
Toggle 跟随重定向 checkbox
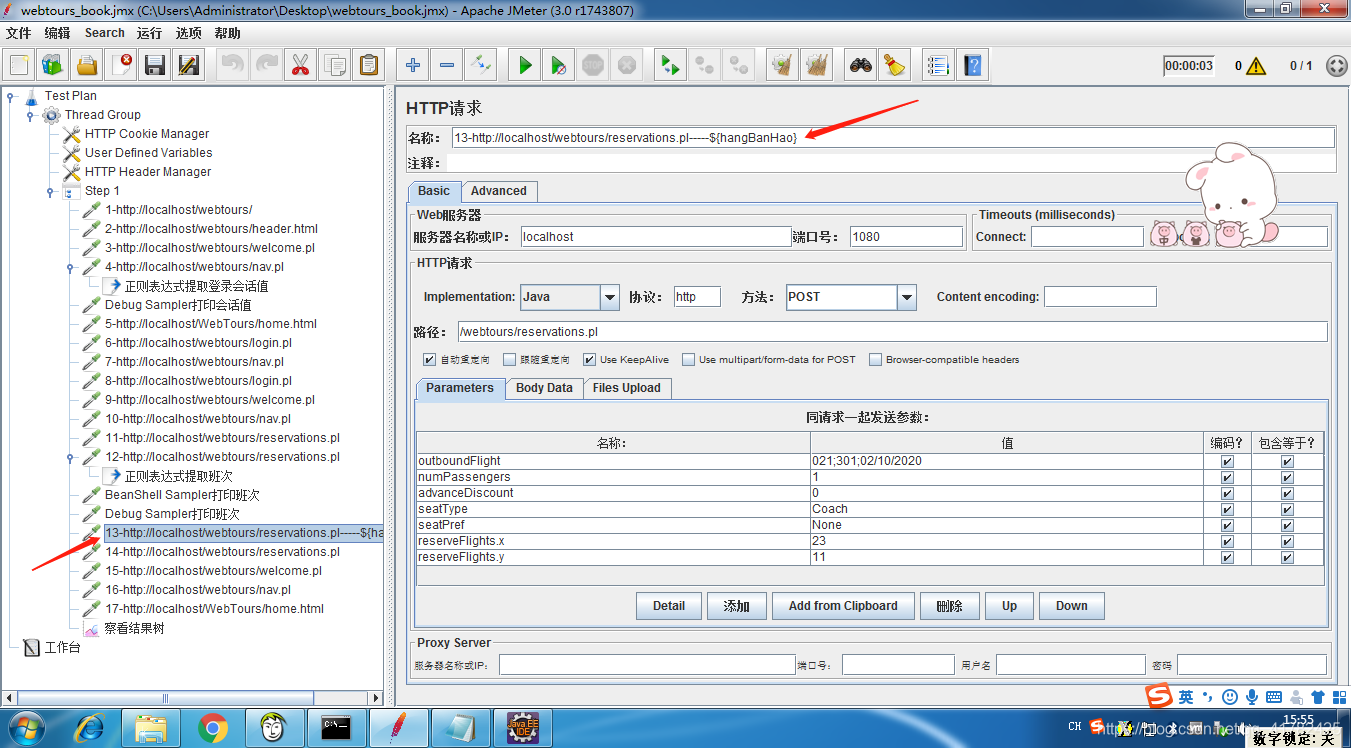pyautogui.click(x=510, y=359)
